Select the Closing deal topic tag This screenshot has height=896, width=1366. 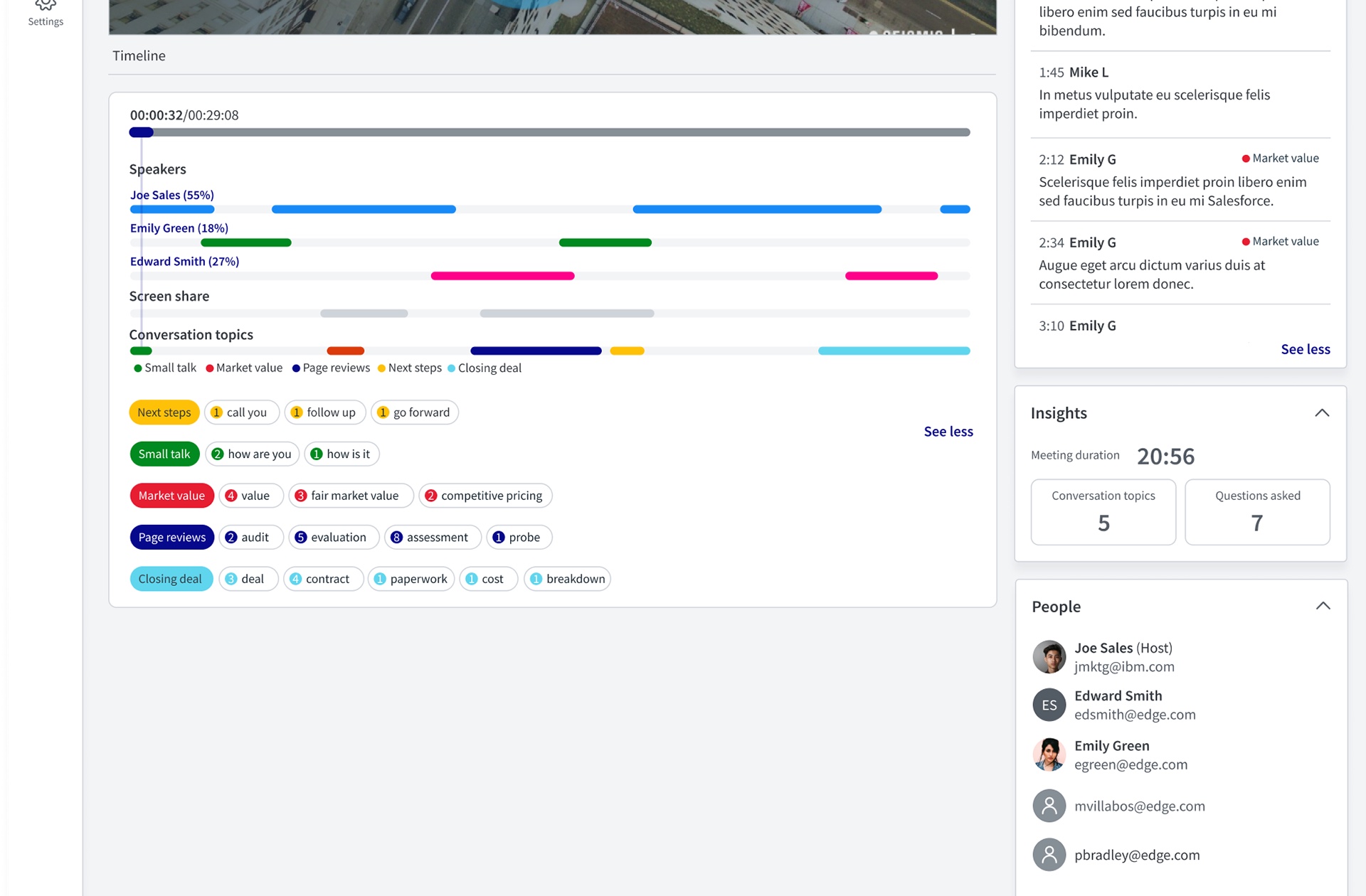point(171,579)
